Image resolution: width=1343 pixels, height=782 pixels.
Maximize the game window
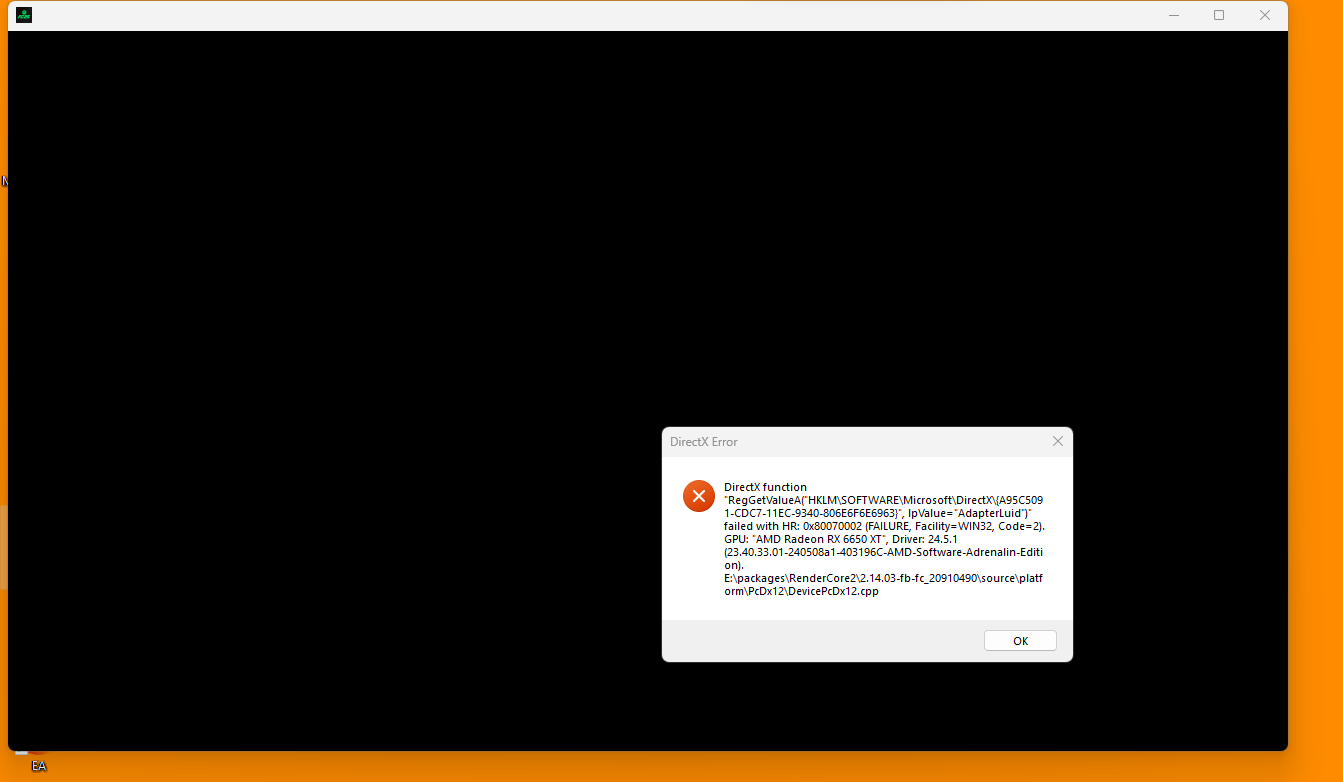click(1219, 15)
